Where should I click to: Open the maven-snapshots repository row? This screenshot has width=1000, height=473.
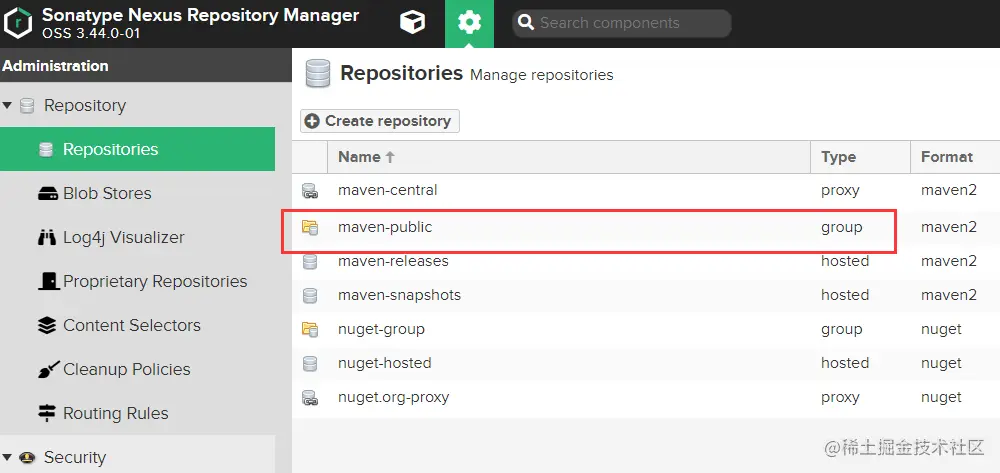pyautogui.click(x=646, y=295)
